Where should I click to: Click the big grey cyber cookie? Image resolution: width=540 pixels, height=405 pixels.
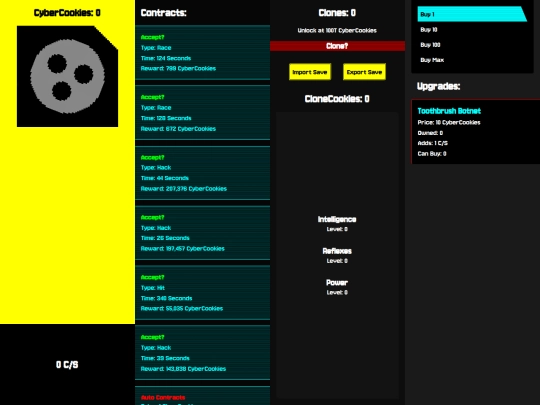point(68,76)
